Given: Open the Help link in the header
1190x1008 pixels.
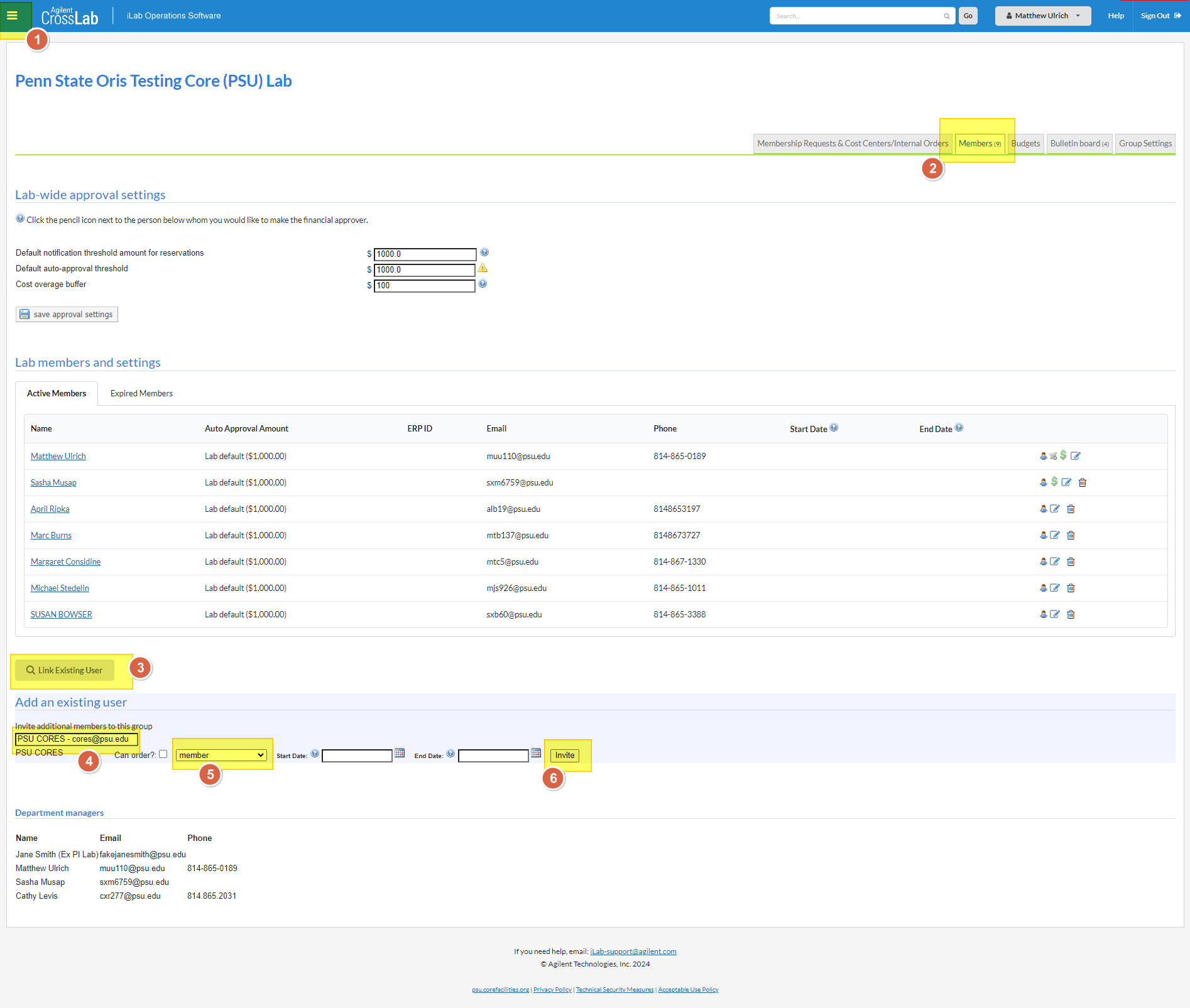Looking at the screenshot, I should [1116, 16].
